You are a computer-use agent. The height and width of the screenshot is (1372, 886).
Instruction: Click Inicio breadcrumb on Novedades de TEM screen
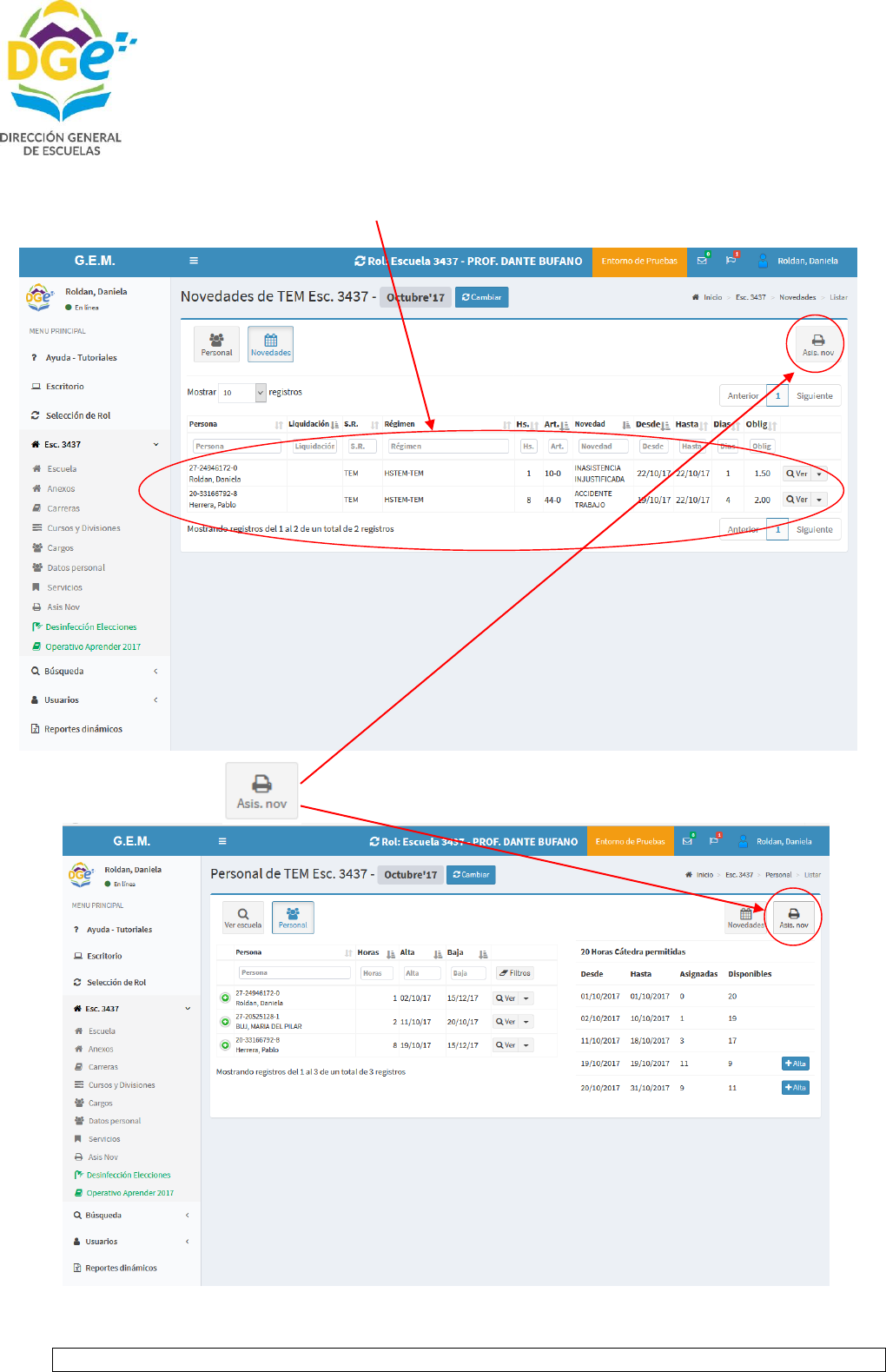pyautogui.click(x=712, y=297)
